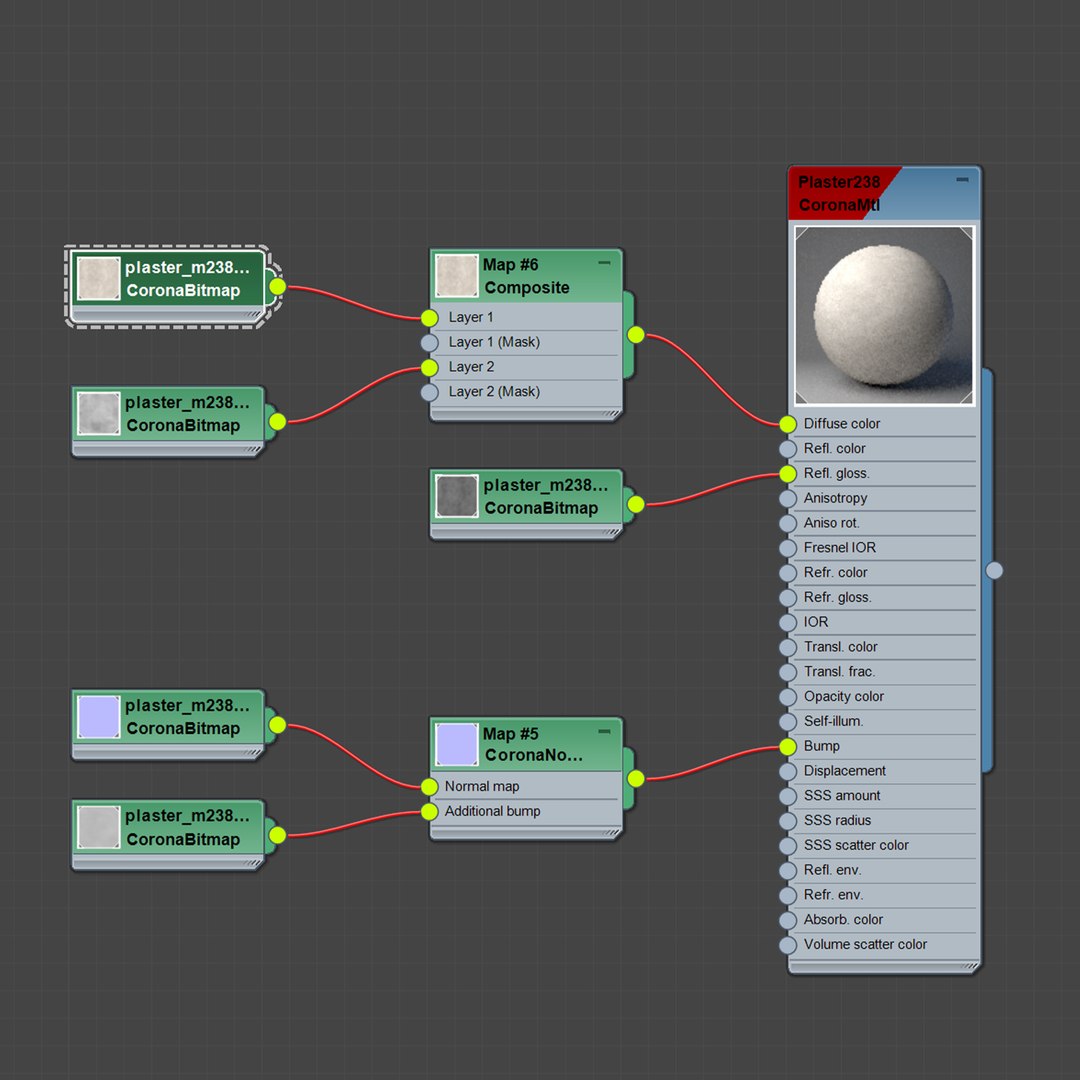The image size is (1080, 1080).
Task: Collapse the Map #5 node
Action: (x=604, y=731)
